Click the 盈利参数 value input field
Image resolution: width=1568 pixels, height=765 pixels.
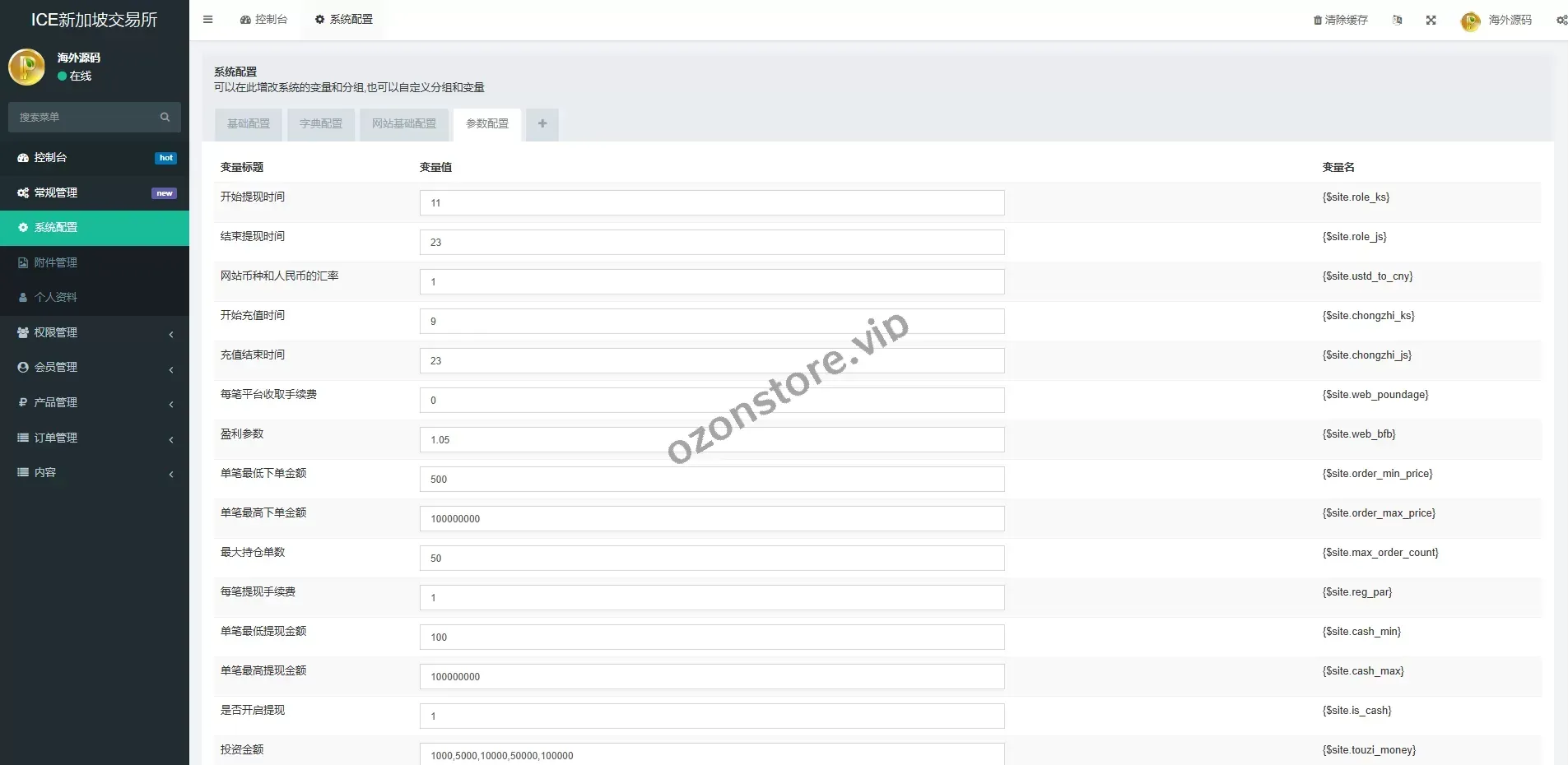tap(711, 440)
